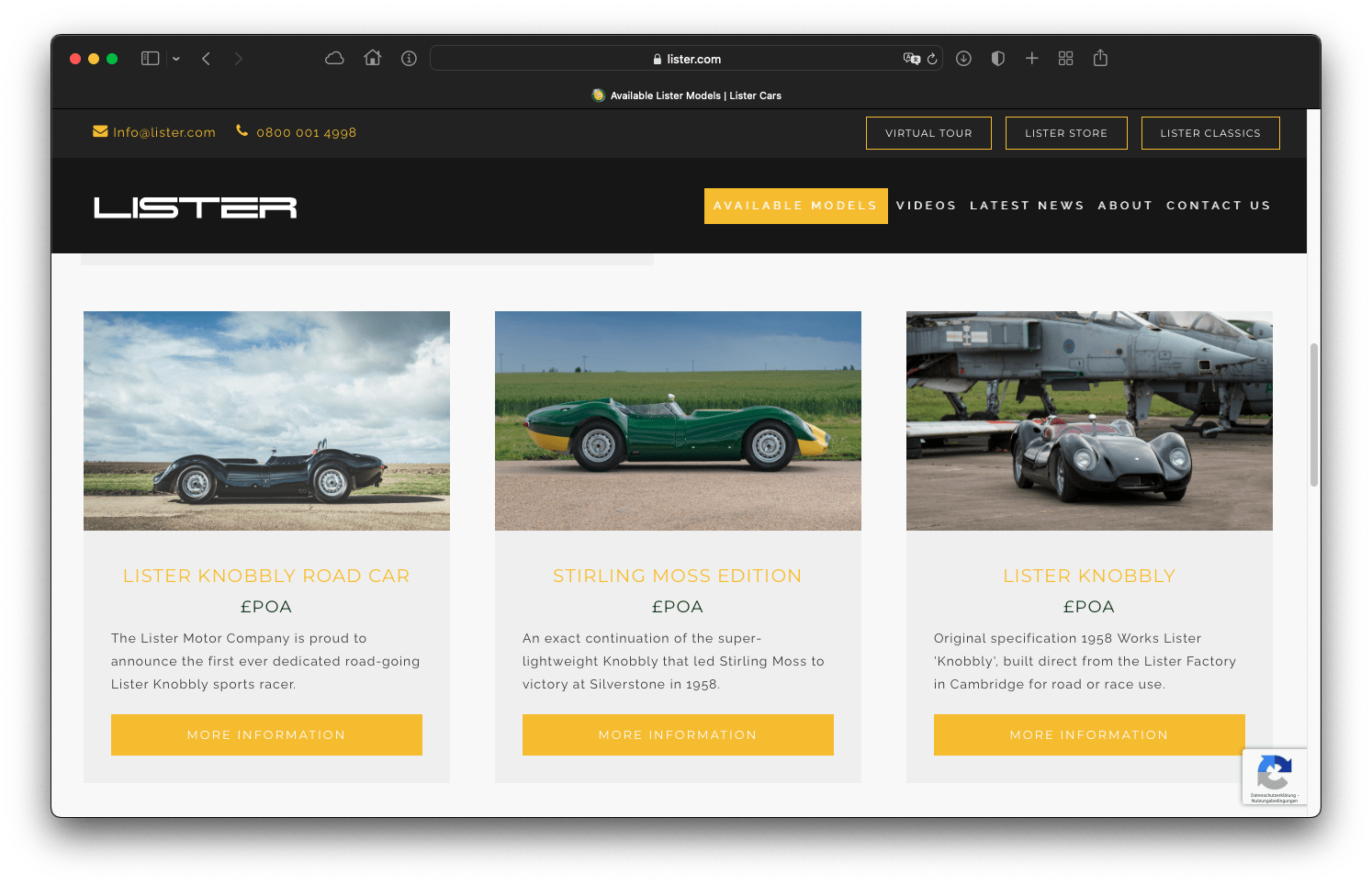Image resolution: width=1372 pixels, height=885 pixels.
Task: Open the sidebar dropdown chevron
Action: click(x=176, y=59)
